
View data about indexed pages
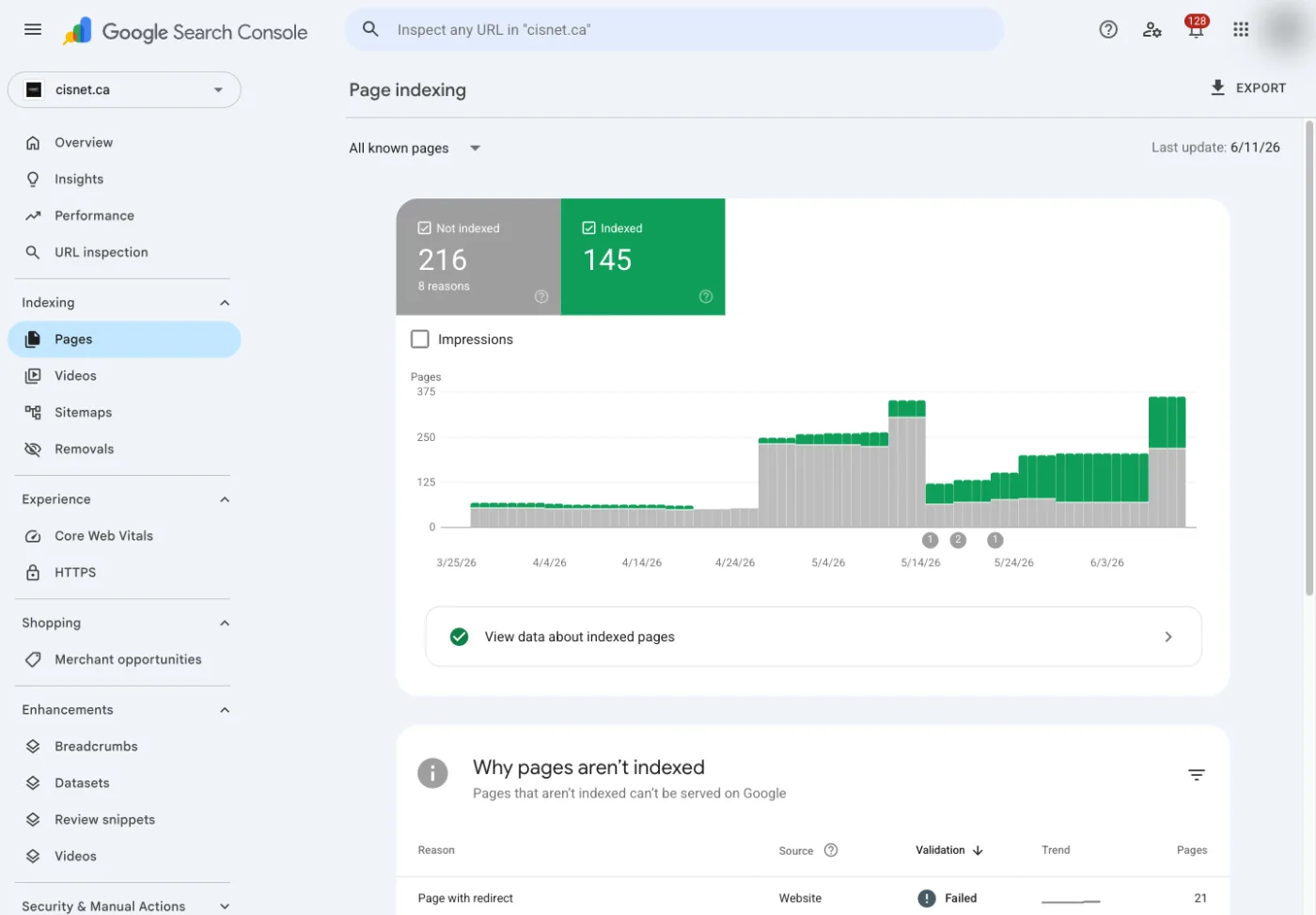[x=813, y=637]
